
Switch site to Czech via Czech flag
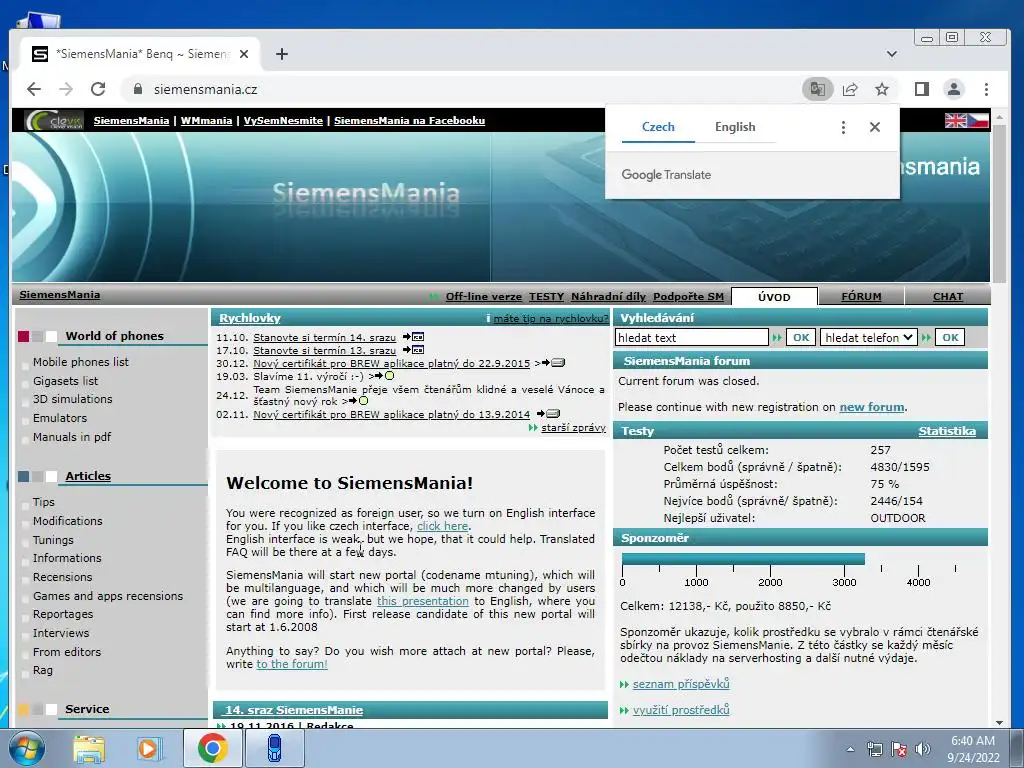click(978, 121)
